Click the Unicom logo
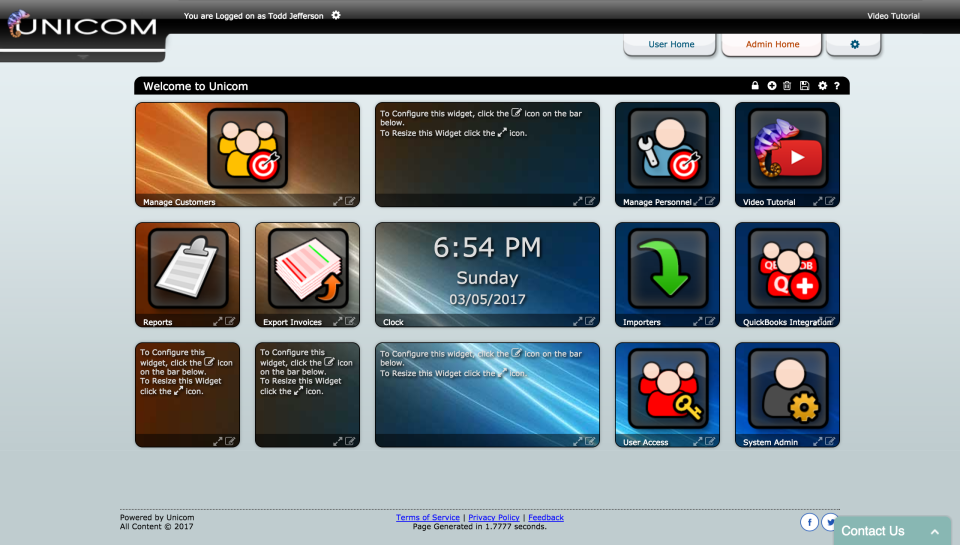This screenshot has height=545, width=960. click(x=82, y=25)
